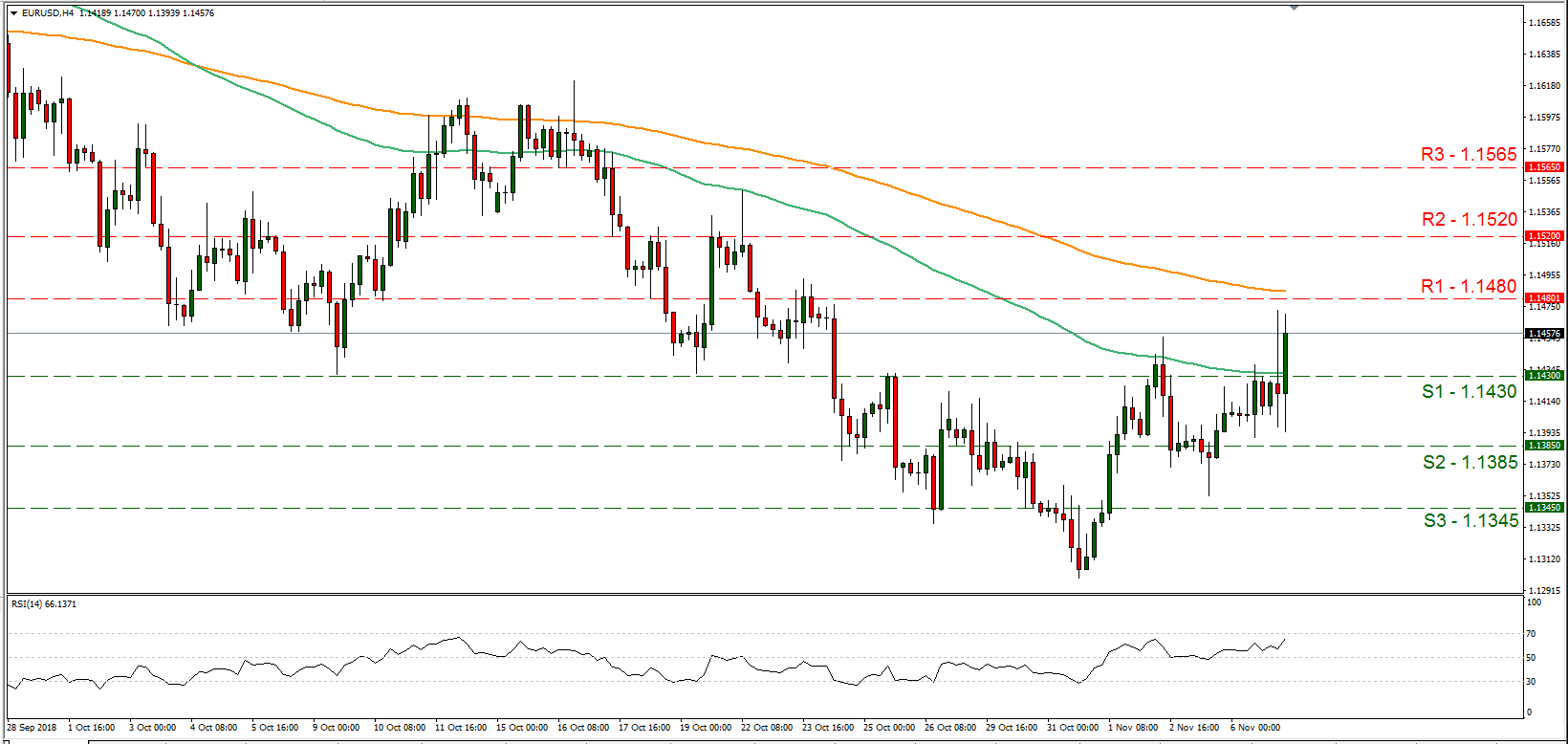Click the RSI scale value 70
The image size is (1568, 744).
1532,634
